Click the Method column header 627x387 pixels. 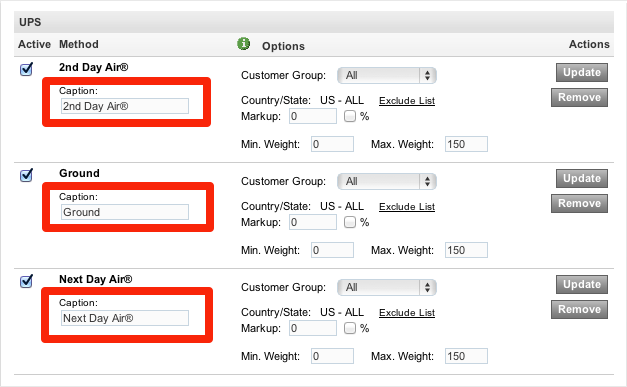click(x=79, y=44)
